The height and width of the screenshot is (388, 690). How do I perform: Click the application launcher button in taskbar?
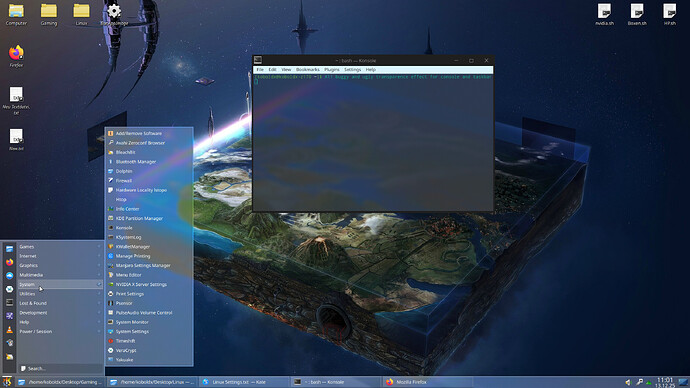(x=7, y=382)
